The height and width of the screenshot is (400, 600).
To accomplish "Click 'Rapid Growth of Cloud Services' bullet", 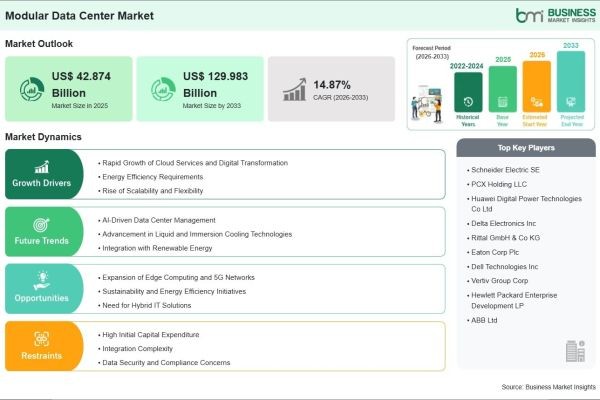I will tap(193, 163).
